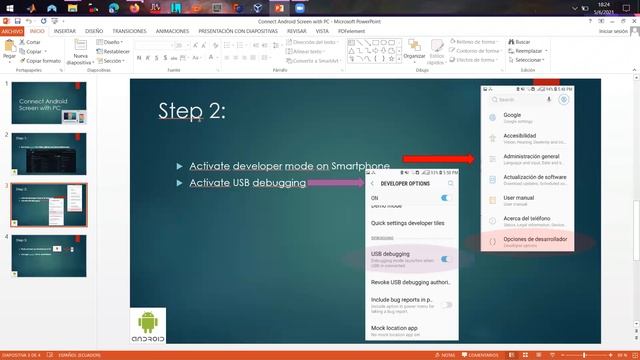This screenshot has height=360, width=640.
Task: Open the font size combo box
Action: coord(182,45)
